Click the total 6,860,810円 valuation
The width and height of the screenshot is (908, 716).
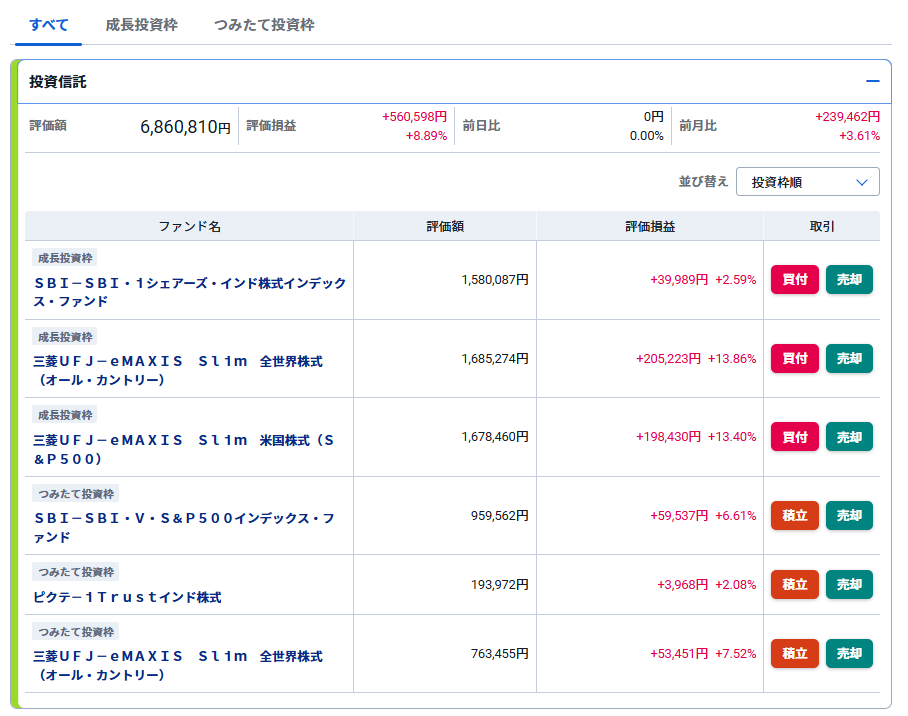[x=185, y=126]
